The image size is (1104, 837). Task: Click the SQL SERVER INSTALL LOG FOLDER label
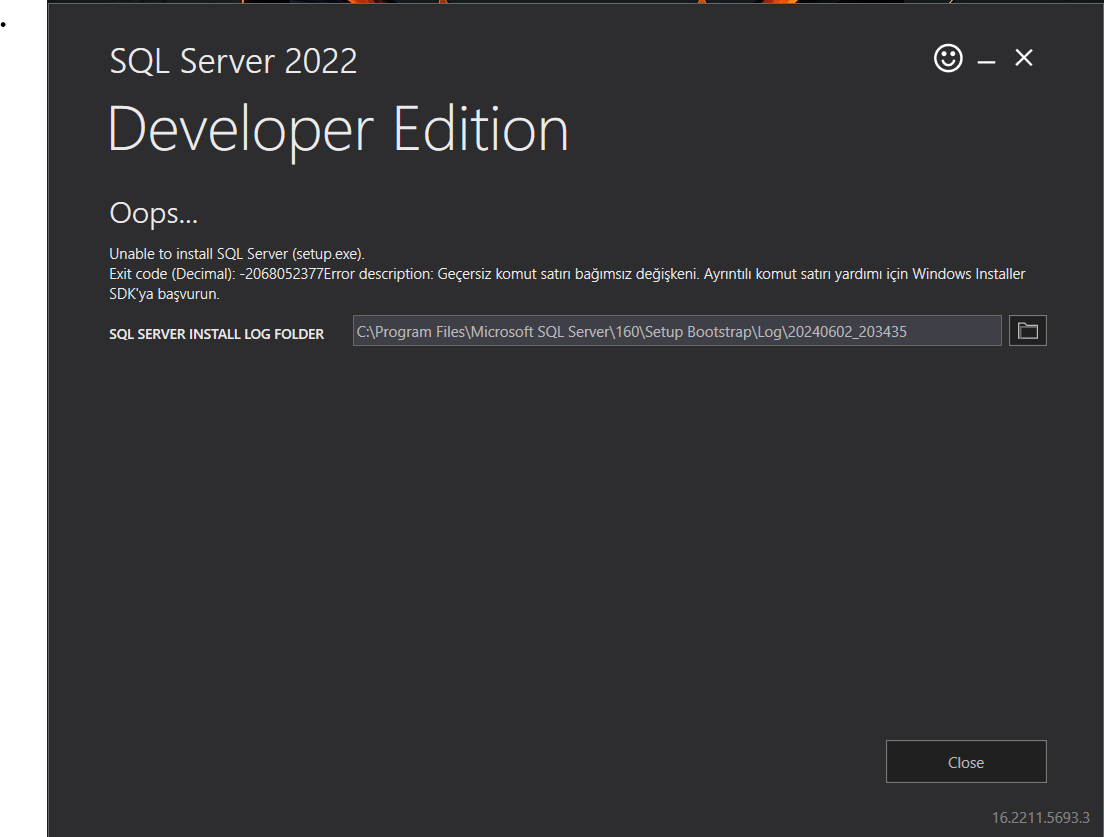[x=216, y=334]
